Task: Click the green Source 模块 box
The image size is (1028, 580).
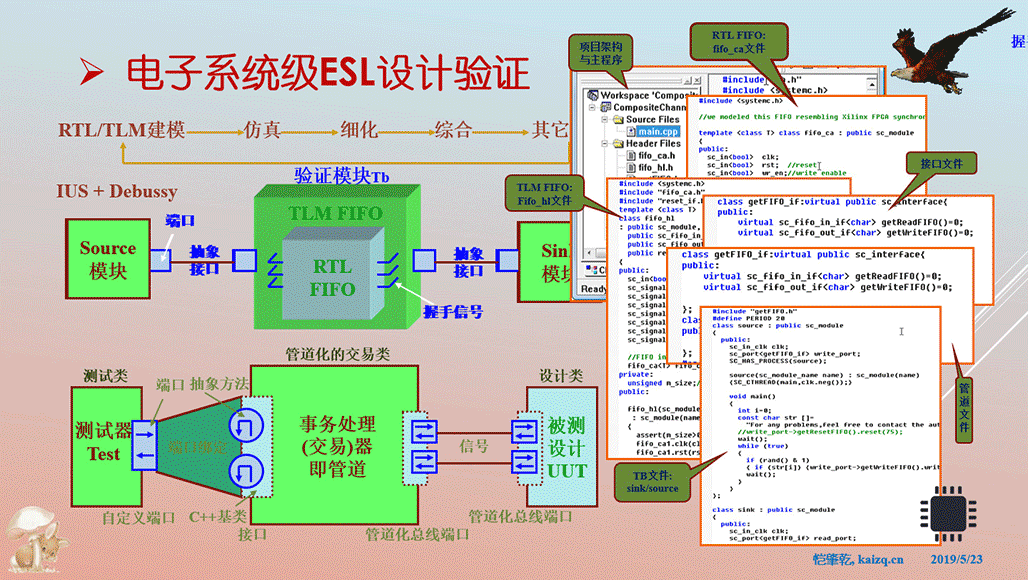Action: coord(107,260)
